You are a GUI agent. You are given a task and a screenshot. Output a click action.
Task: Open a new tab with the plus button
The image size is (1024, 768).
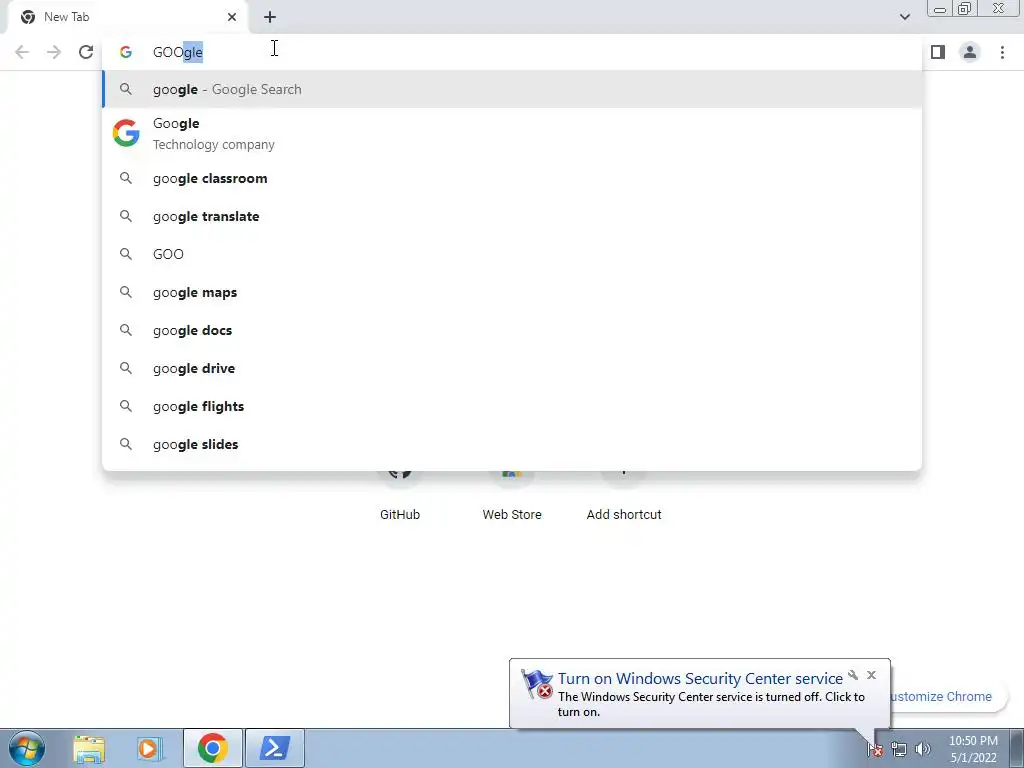tap(270, 17)
